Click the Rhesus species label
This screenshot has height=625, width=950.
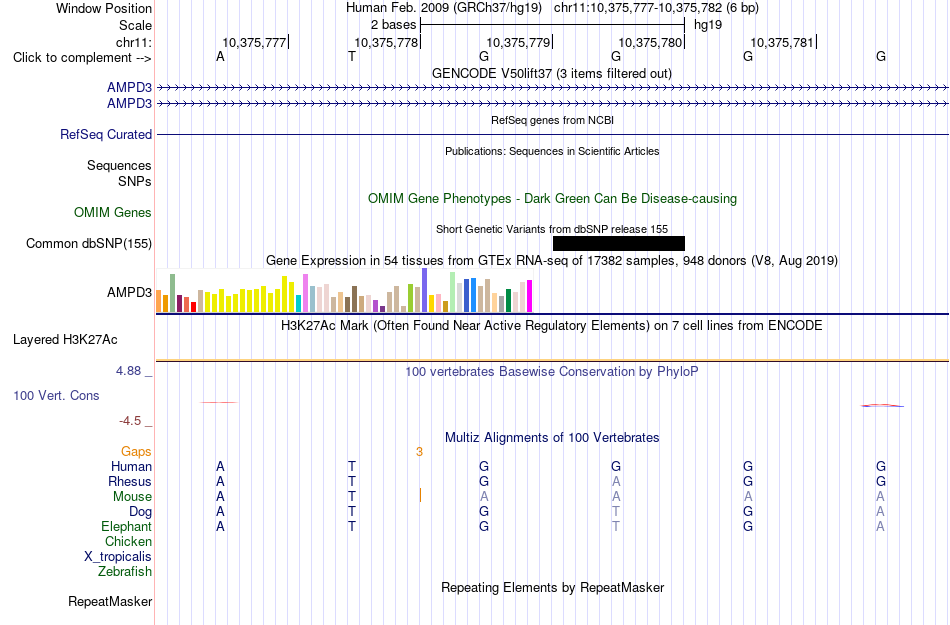(x=130, y=481)
